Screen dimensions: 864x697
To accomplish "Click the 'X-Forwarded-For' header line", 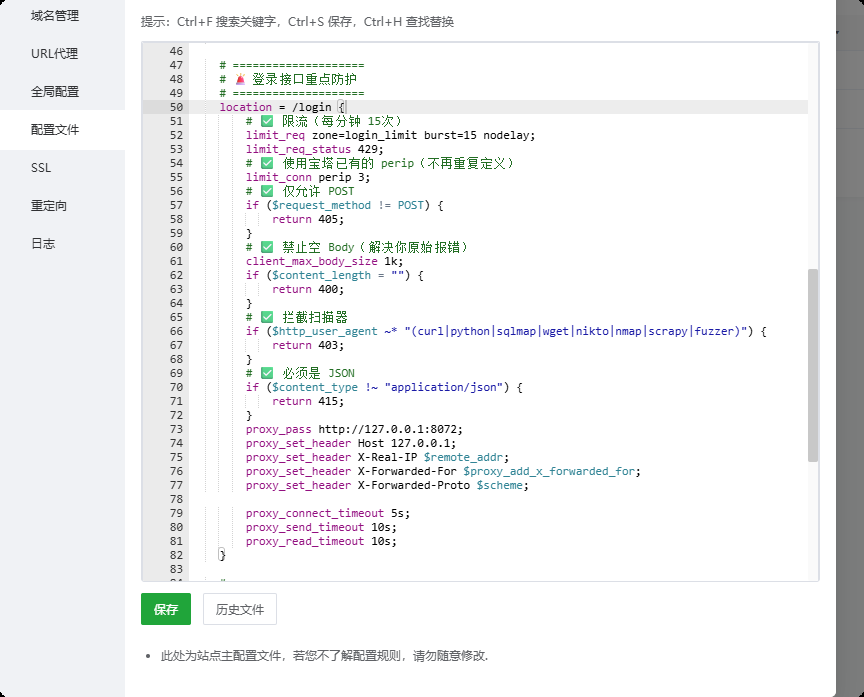I will click(443, 472).
